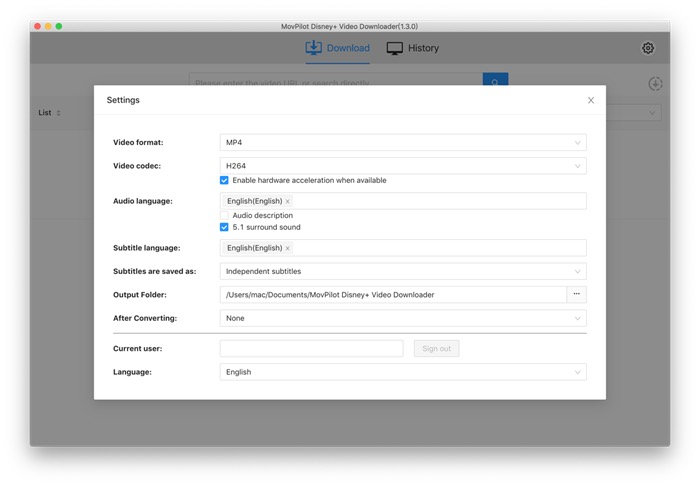This screenshot has width=700, height=486.
Task: Click the blue search icon button
Action: point(495,79)
